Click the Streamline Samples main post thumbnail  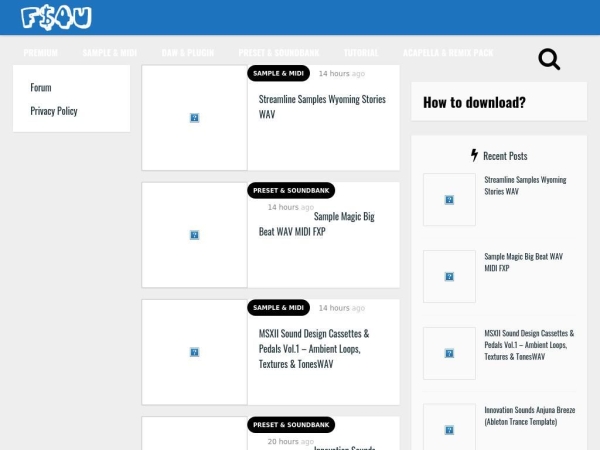pos(194,118)
